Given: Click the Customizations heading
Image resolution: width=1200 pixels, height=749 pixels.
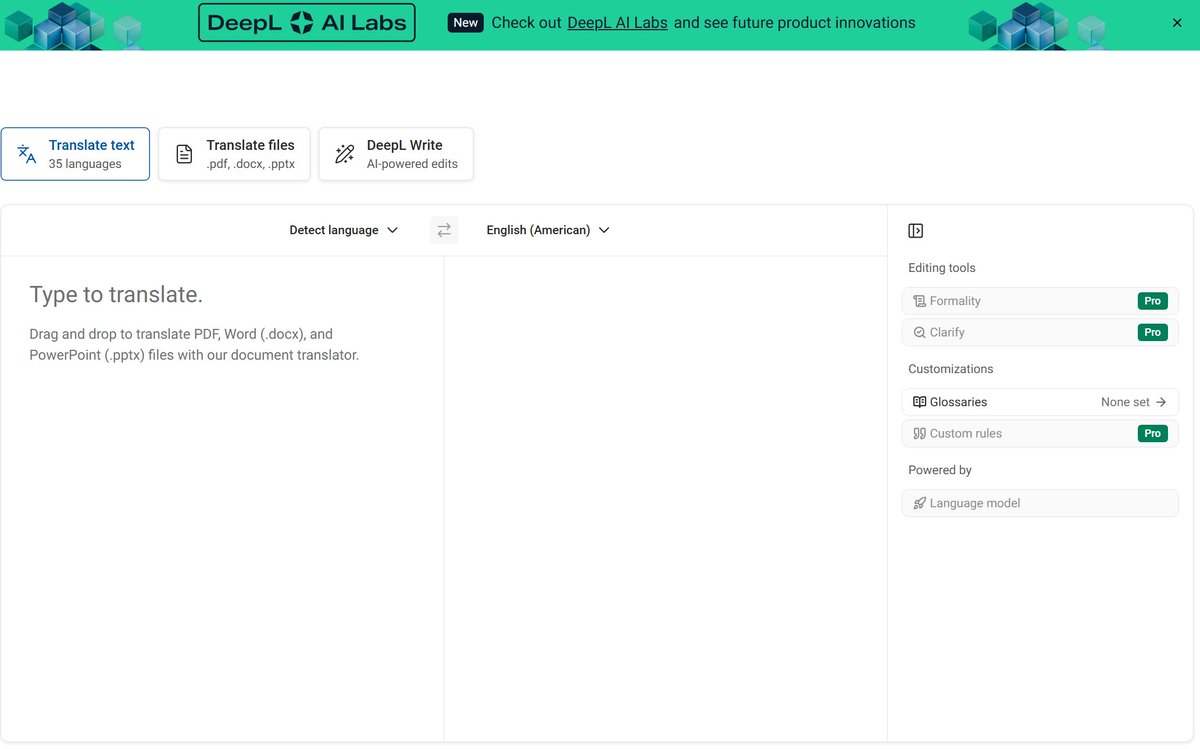Looking at the screenshot, I should coord(951,369).
